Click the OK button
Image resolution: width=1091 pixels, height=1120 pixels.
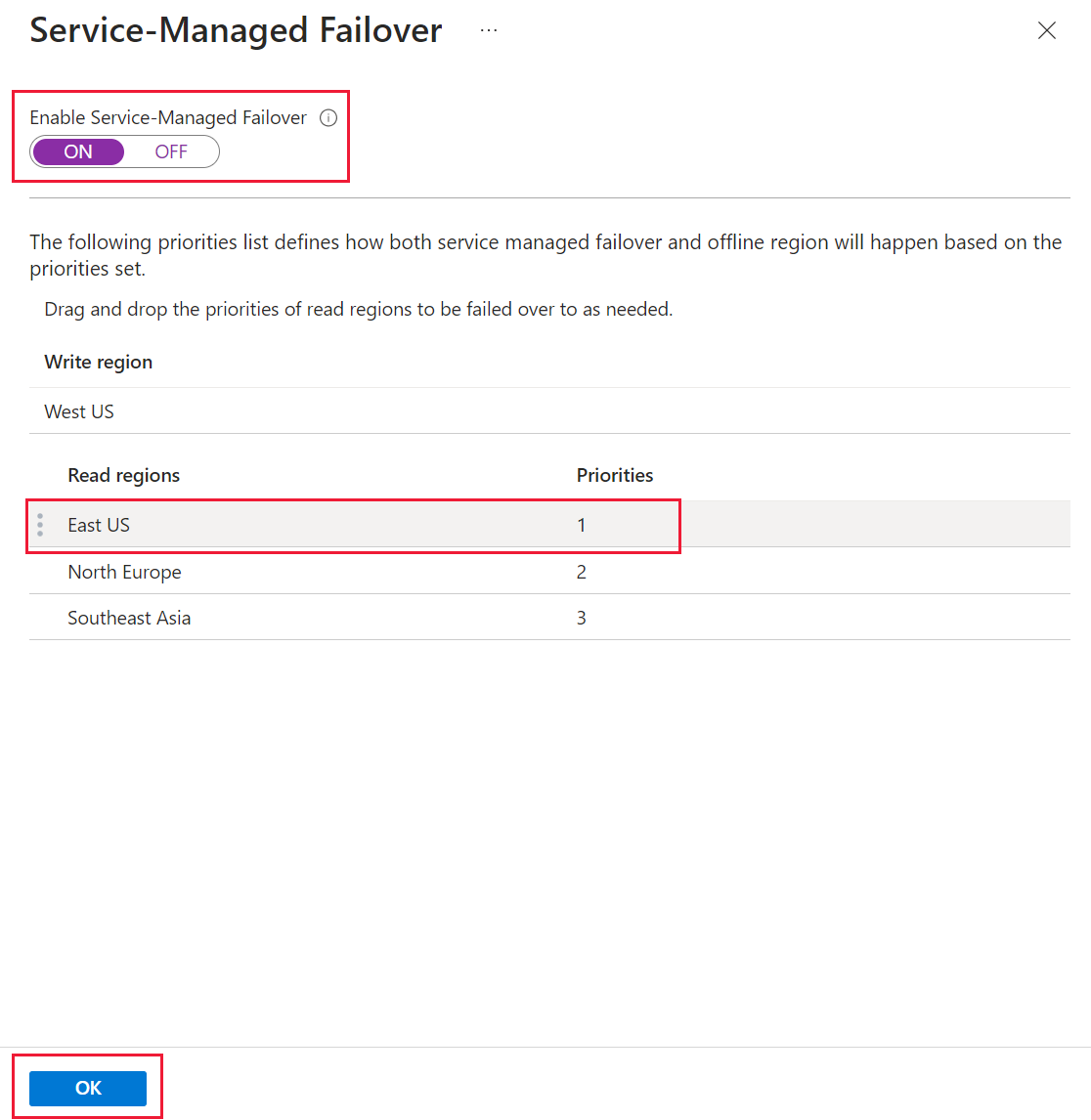coord(87,1087)
